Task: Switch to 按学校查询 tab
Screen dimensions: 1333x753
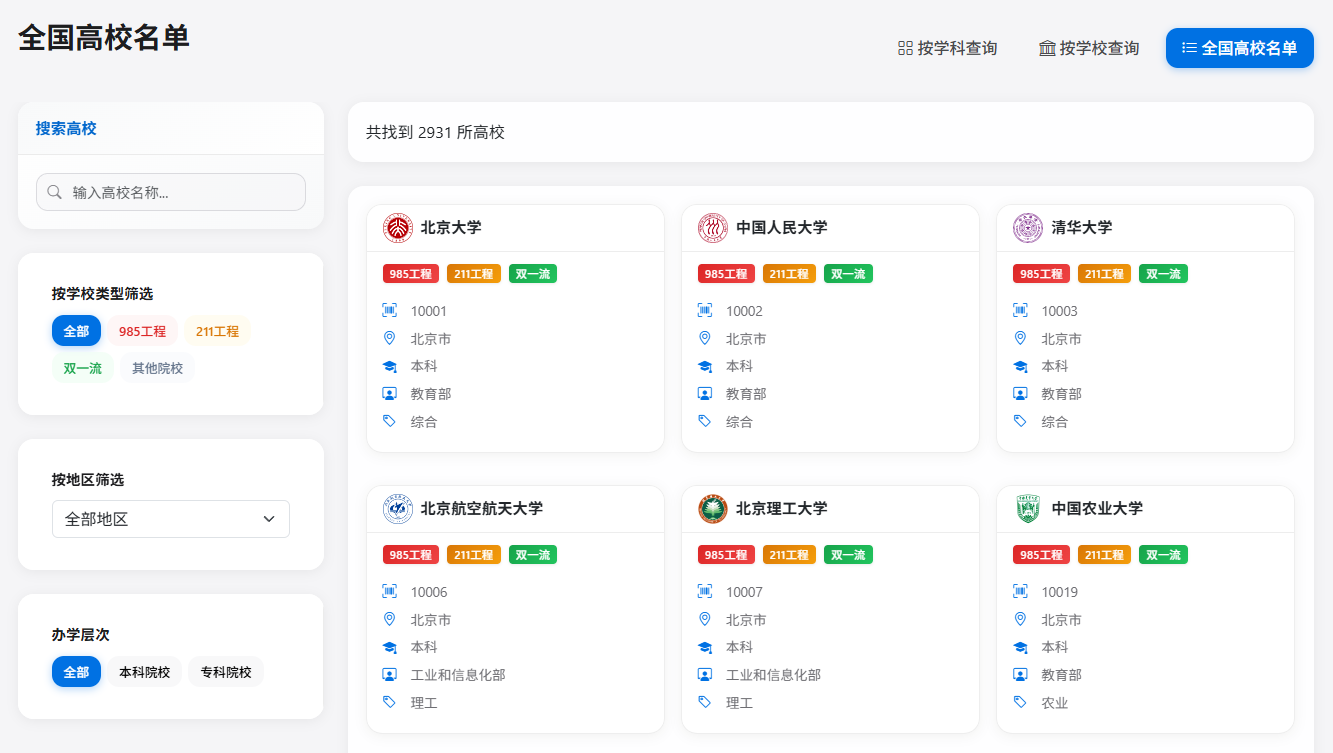Action: point(1089,48)
